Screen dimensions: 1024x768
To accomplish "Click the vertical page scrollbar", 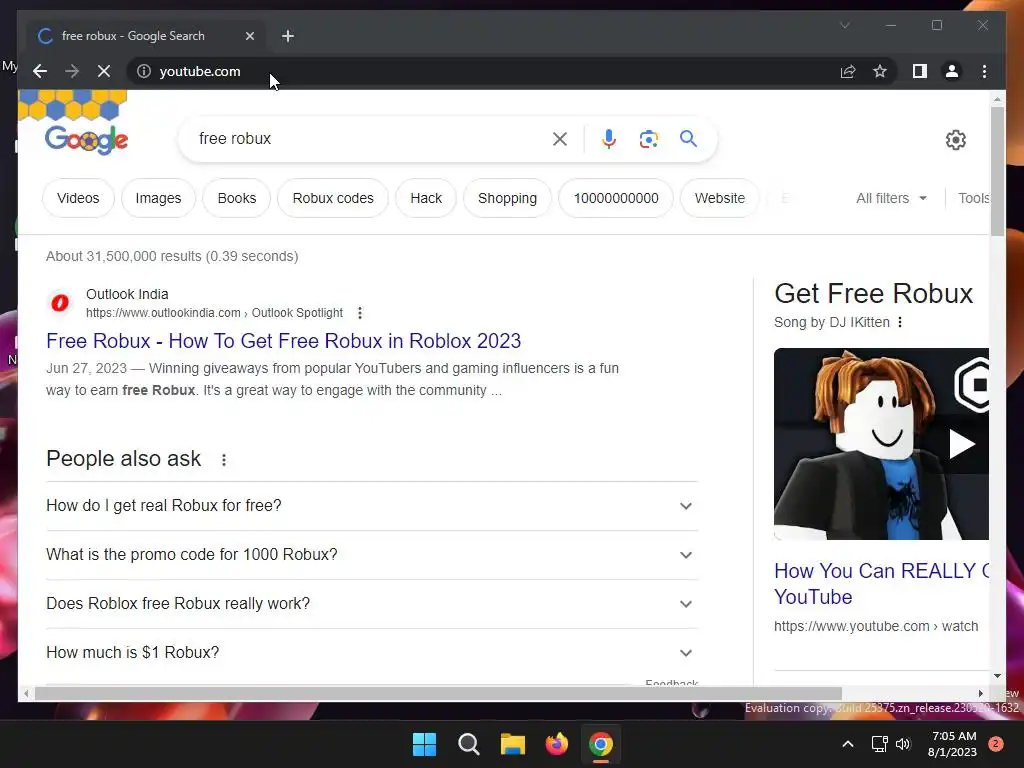I will 997,172.
